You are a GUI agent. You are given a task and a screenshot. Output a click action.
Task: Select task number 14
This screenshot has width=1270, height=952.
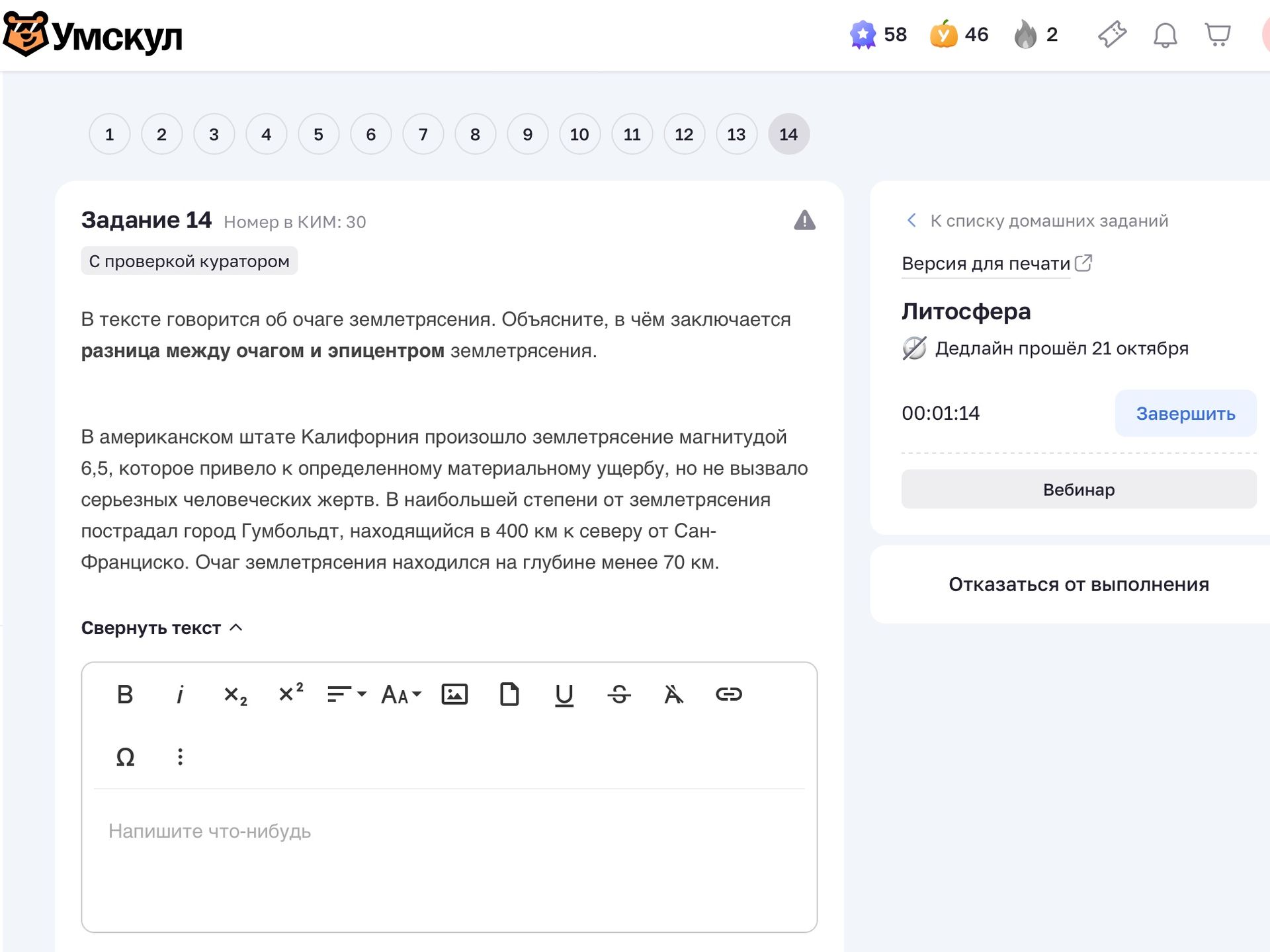coord(788,134)
